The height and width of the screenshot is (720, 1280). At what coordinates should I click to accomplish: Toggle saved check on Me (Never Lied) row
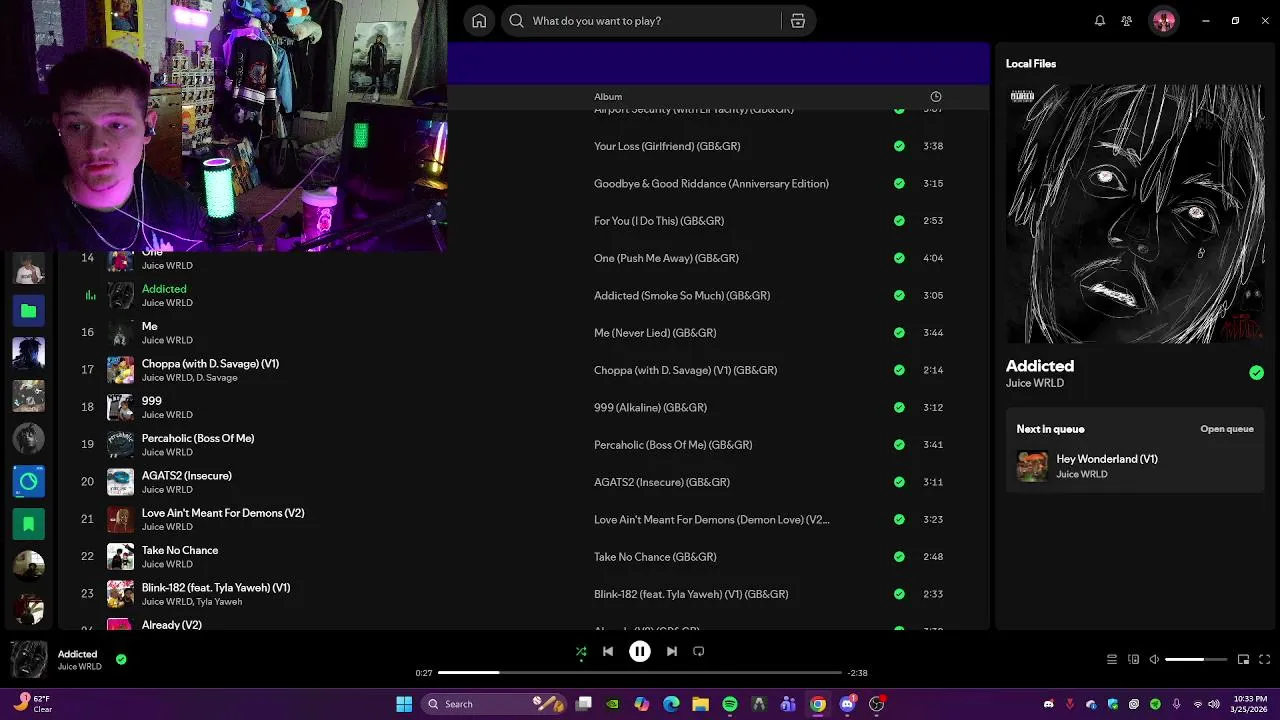[x=899, y=333]
